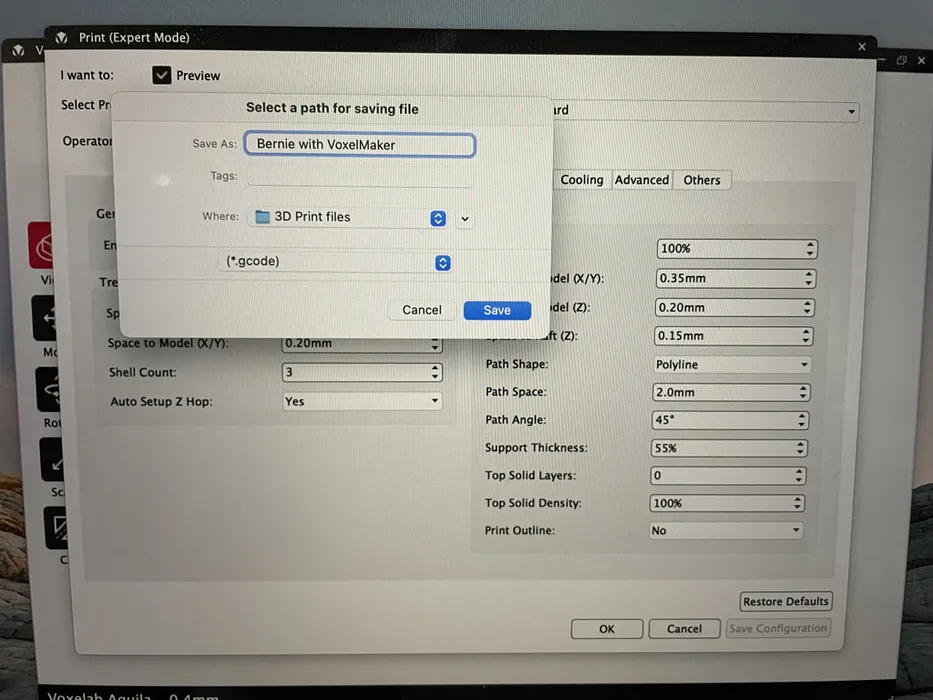
Task: Expand the save dialog with chevron button
Action: (x=464, y=218)
